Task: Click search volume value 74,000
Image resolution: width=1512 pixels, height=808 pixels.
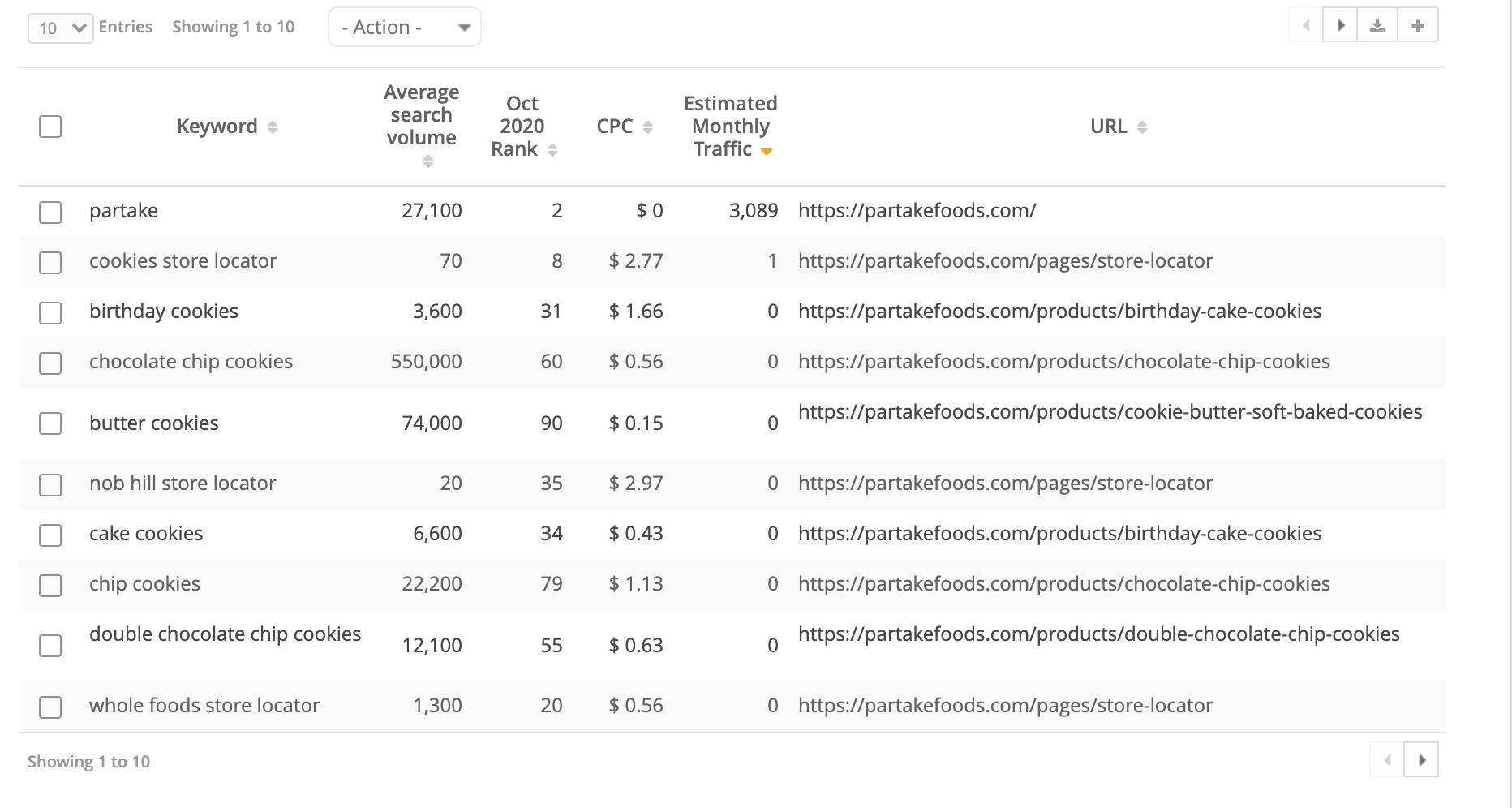Action: coord(432,423)
